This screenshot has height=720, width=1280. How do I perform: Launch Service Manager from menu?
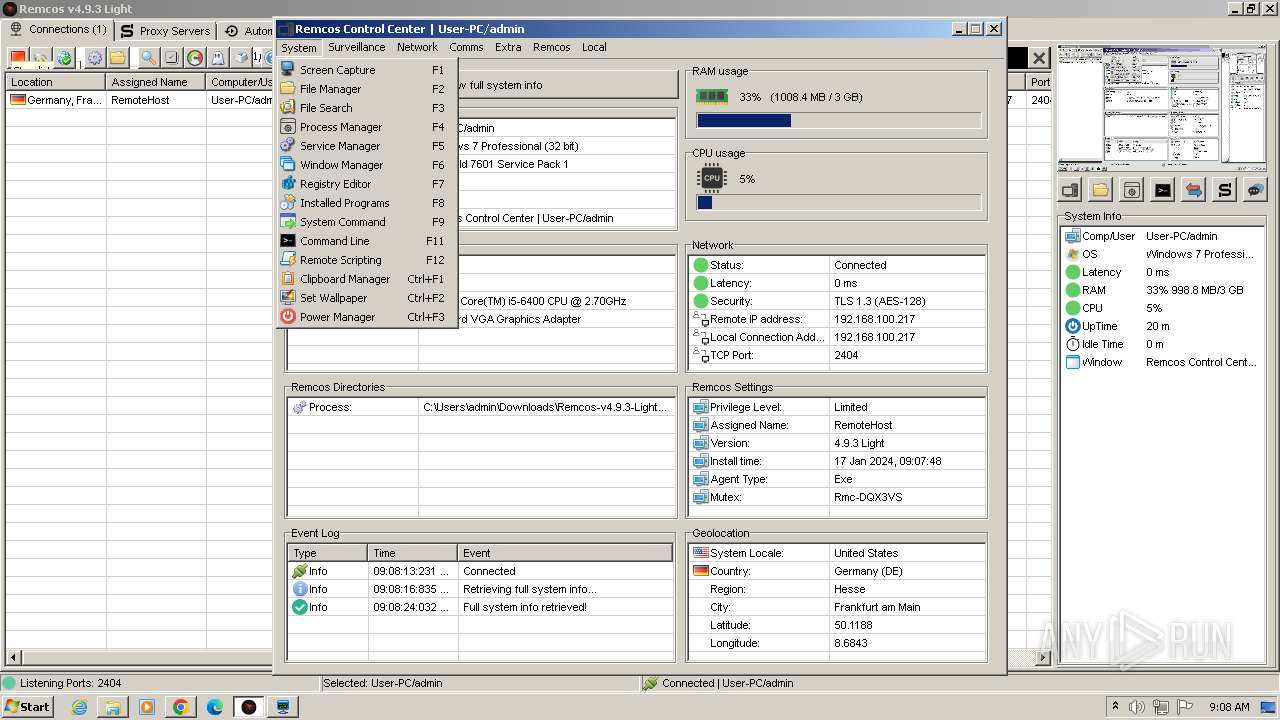coord(367,146)
